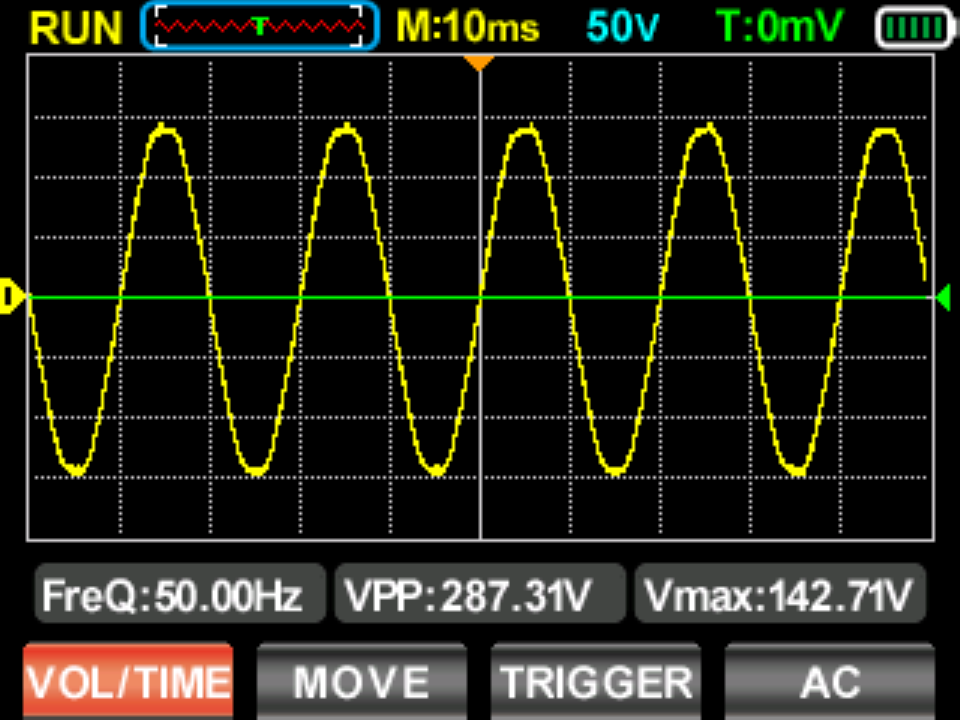Viewport: 960px width, 720px height.
Task: Select the 50V vertical scale readout
Action: [622, 28]
